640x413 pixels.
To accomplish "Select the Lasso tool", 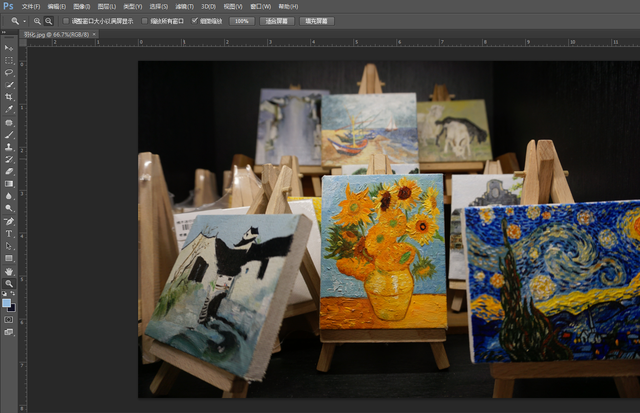I will (x=9, y=72).
